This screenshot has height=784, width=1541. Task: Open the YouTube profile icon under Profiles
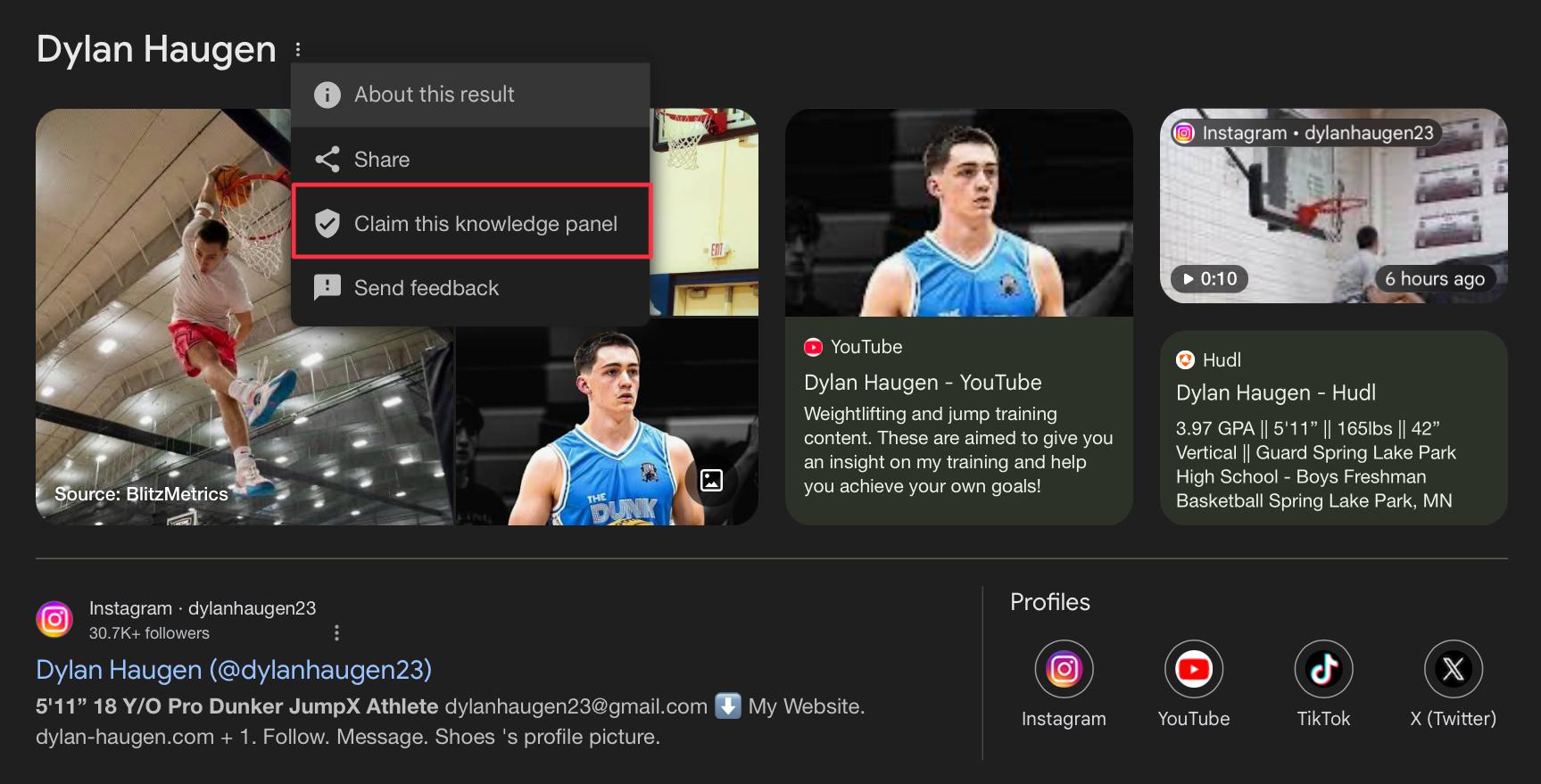pyautogui.click(x=1194, y=669)
